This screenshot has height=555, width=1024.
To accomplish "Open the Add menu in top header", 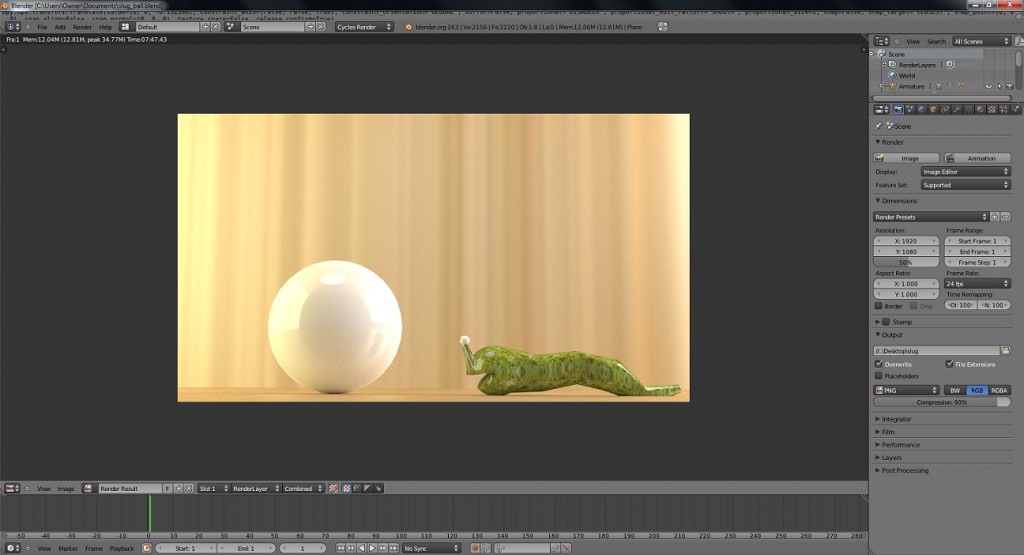I will pyautogui.click(x=60, y=27).
